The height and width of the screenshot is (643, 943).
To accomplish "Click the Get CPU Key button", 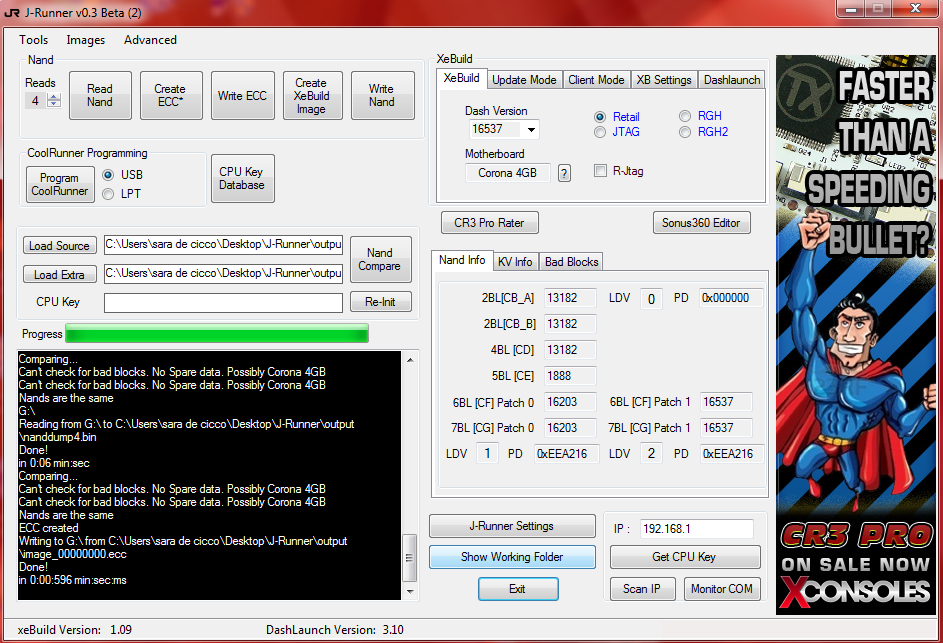I will click(x=684, y=557).
